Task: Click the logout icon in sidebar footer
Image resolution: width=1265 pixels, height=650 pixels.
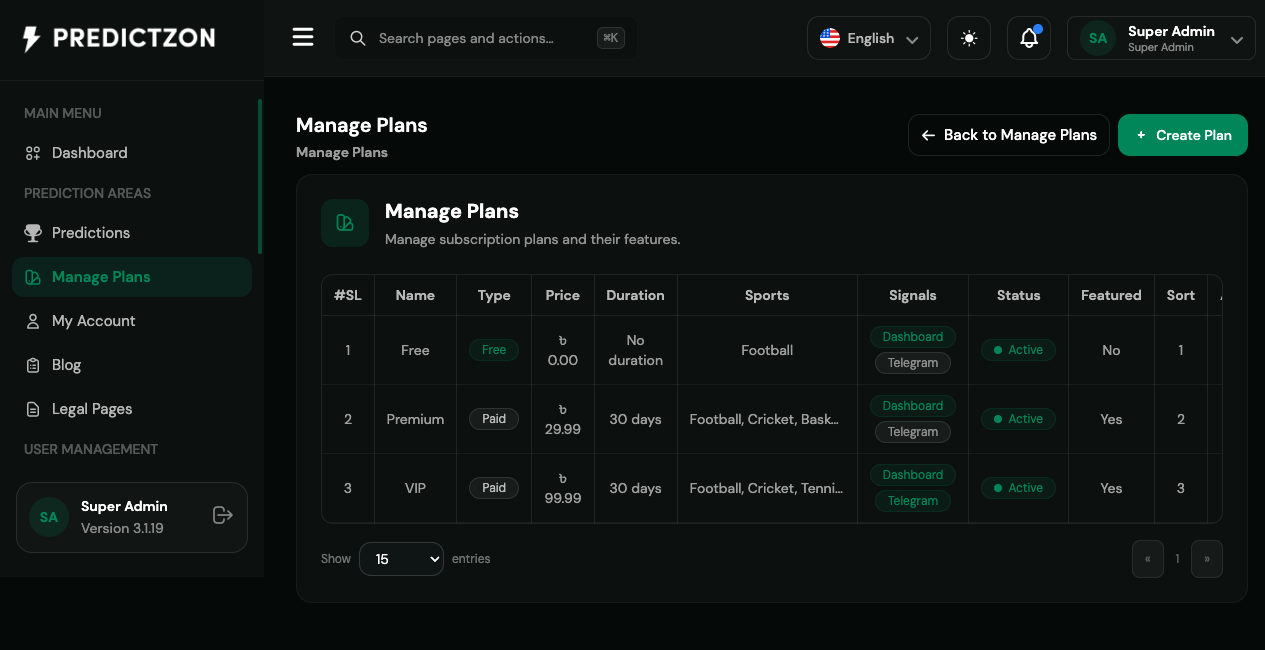Action: [223, 515]
